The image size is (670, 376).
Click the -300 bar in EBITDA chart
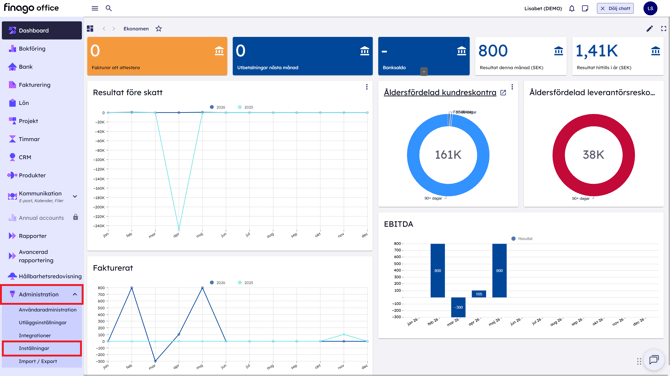458,307
